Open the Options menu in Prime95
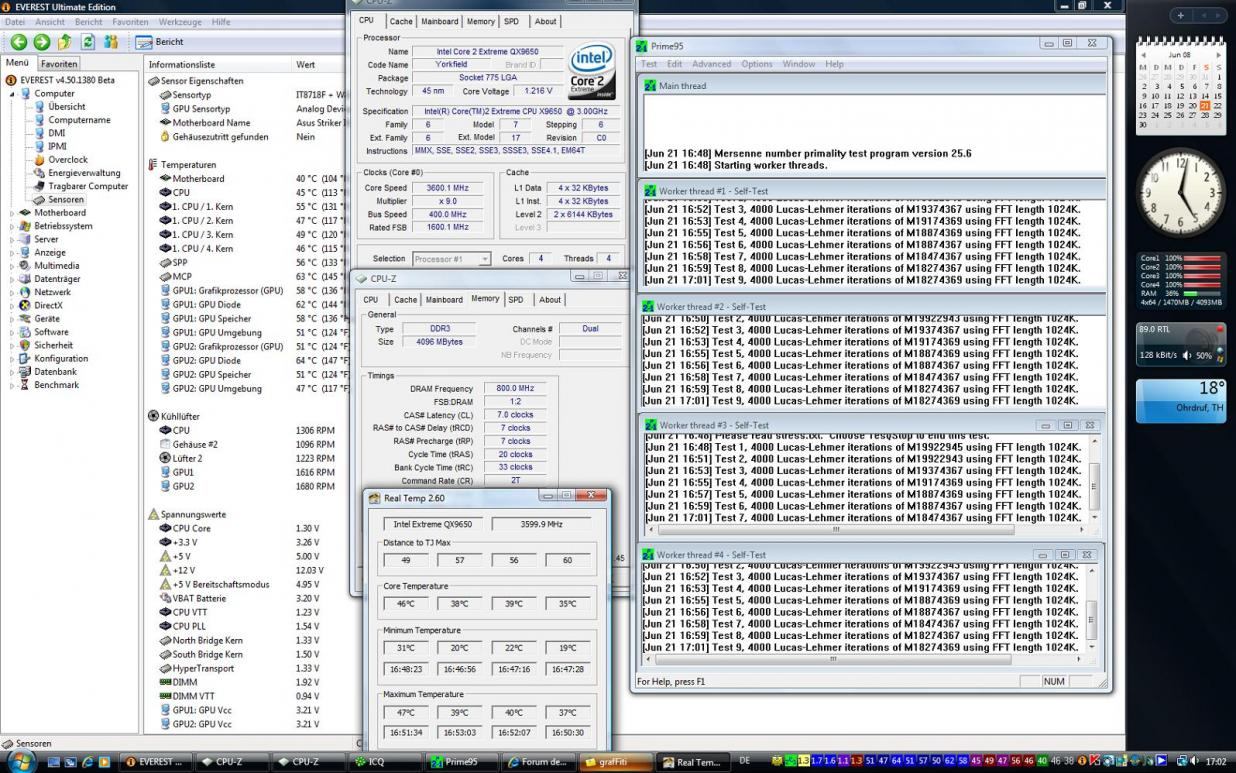This screenshot has width=1236, height=773. [x=756, y=64]
